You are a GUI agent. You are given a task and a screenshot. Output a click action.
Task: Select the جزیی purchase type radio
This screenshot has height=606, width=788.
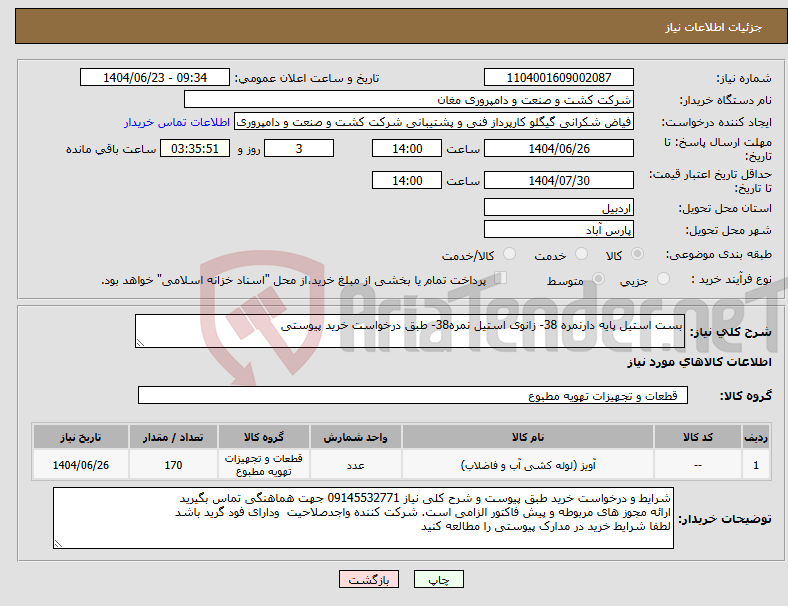[663, 279]
